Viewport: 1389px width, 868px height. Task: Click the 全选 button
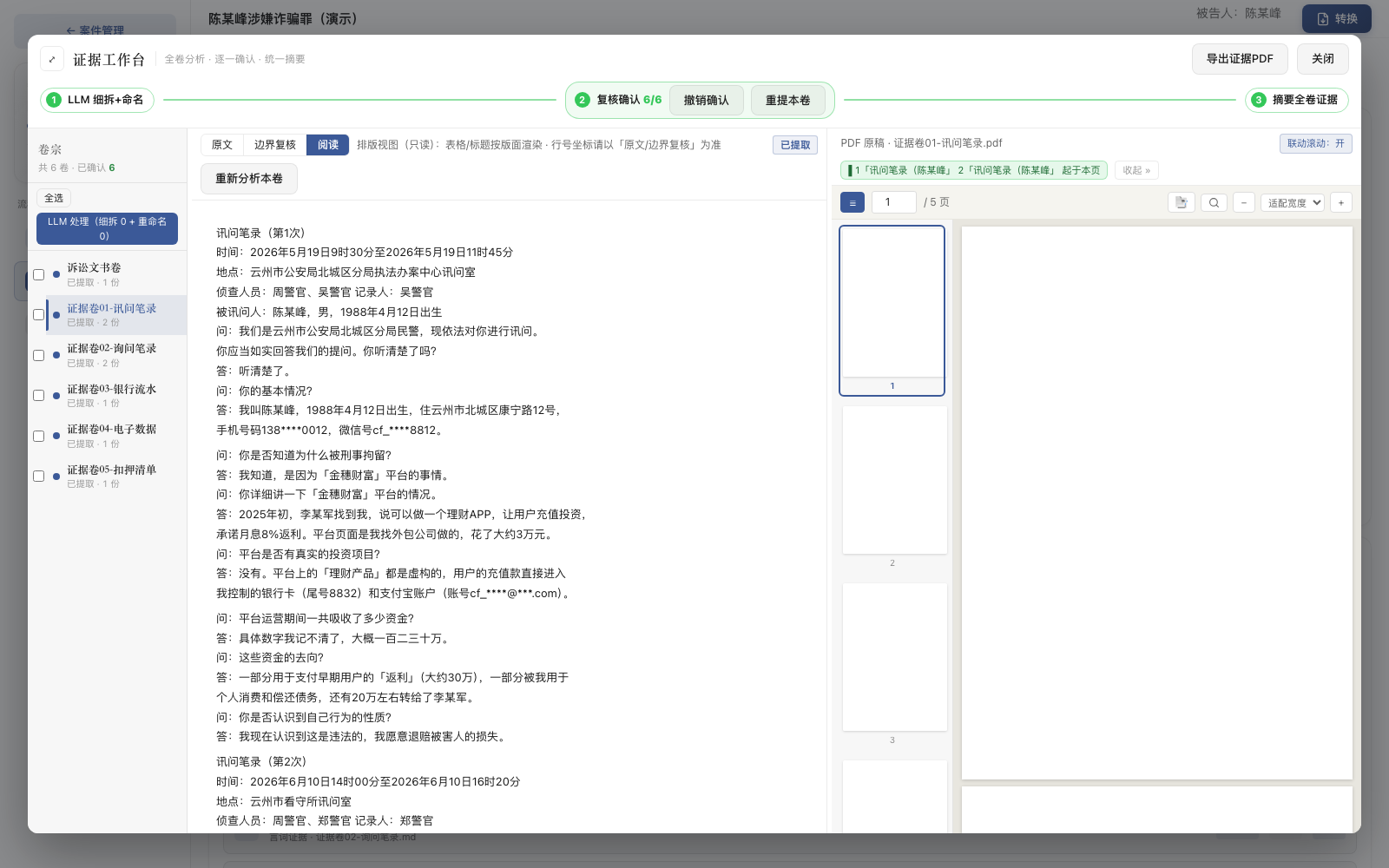[54, 198]
